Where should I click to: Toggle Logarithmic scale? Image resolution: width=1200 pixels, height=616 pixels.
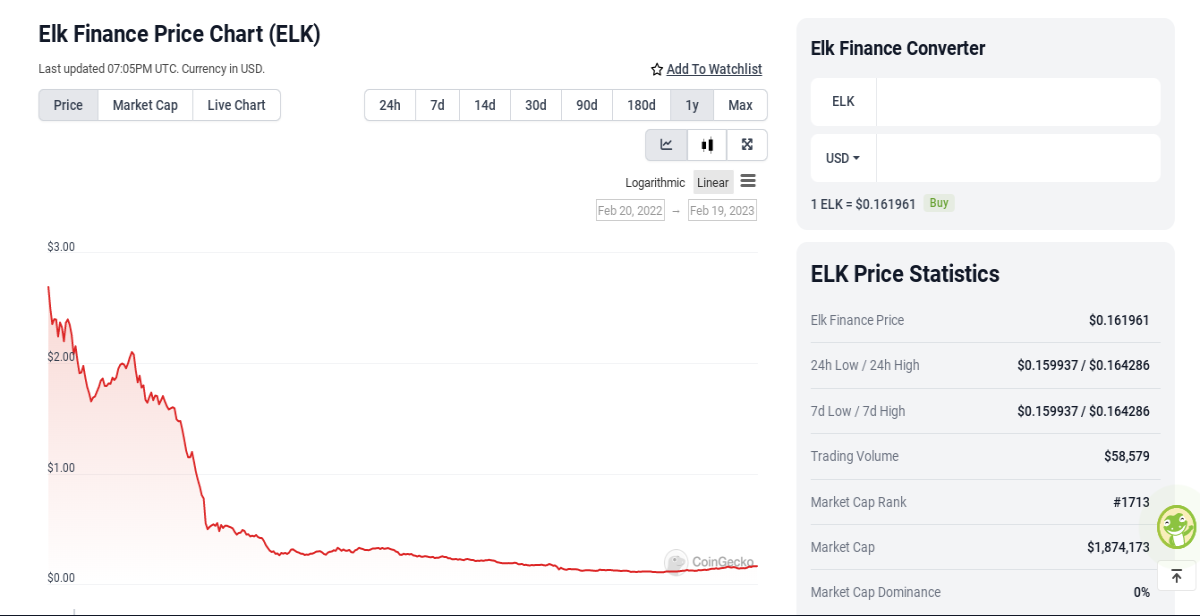pos(655,182)
